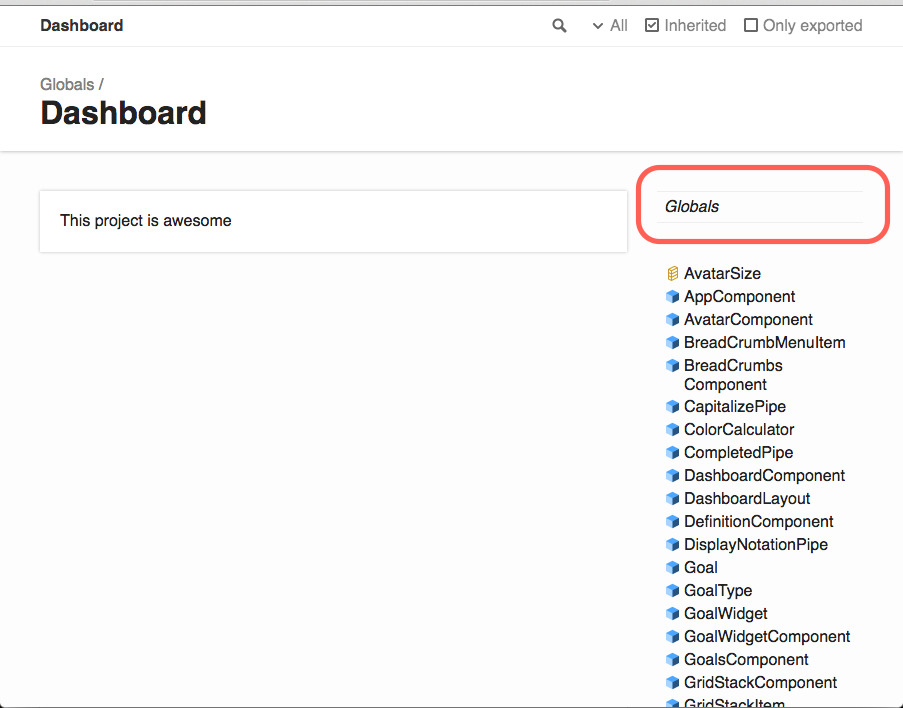The height and width of the screenshot is (708, 903).
Task: Open the GoalsComponent entry
Action: (x=746, y=660)
